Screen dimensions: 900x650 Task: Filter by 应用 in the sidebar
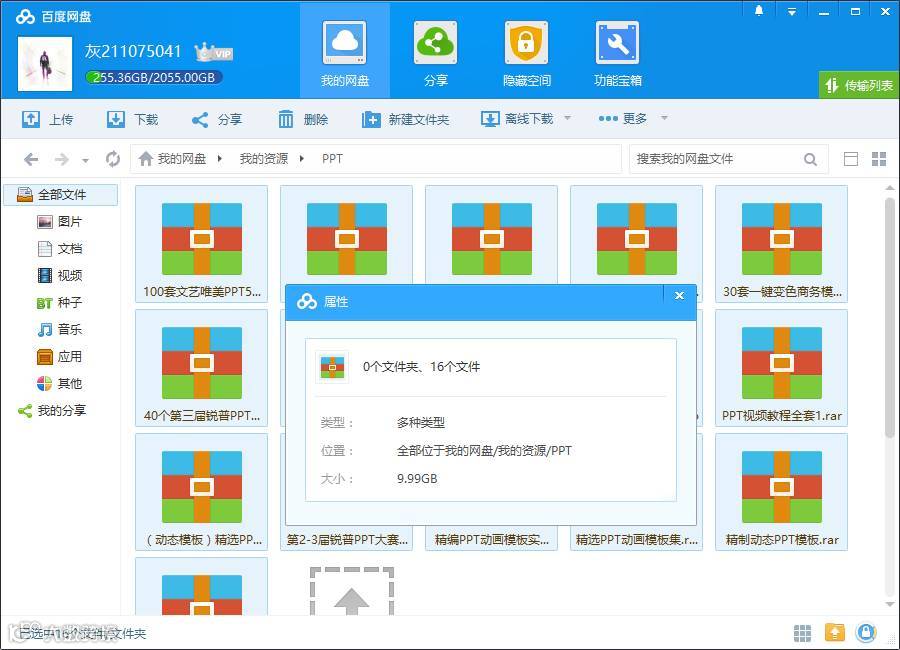pos(60,357)
